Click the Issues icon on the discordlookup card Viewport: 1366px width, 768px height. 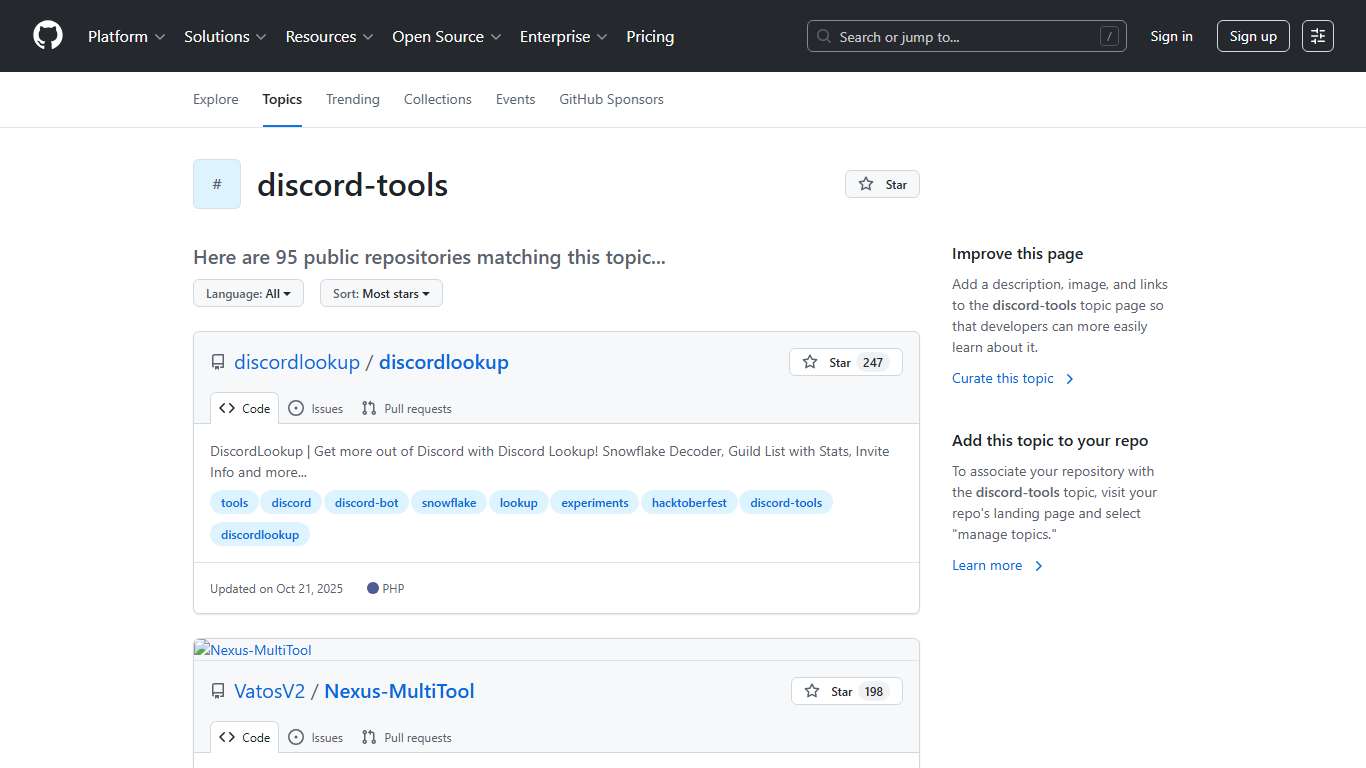[x=296, y=408]
